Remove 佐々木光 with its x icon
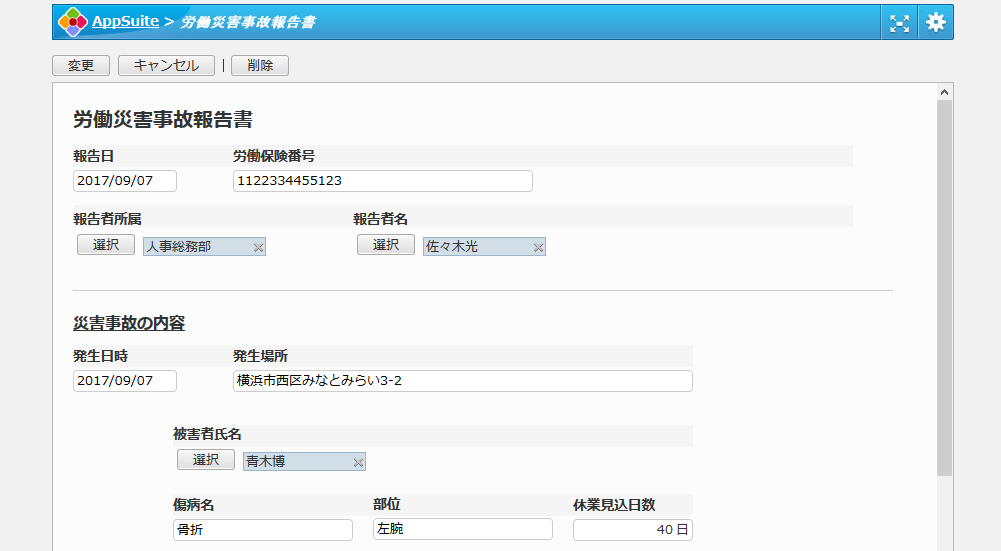The width and height of the screenshot is (1001, 551). pyautogui.click(x=538, y=248)
